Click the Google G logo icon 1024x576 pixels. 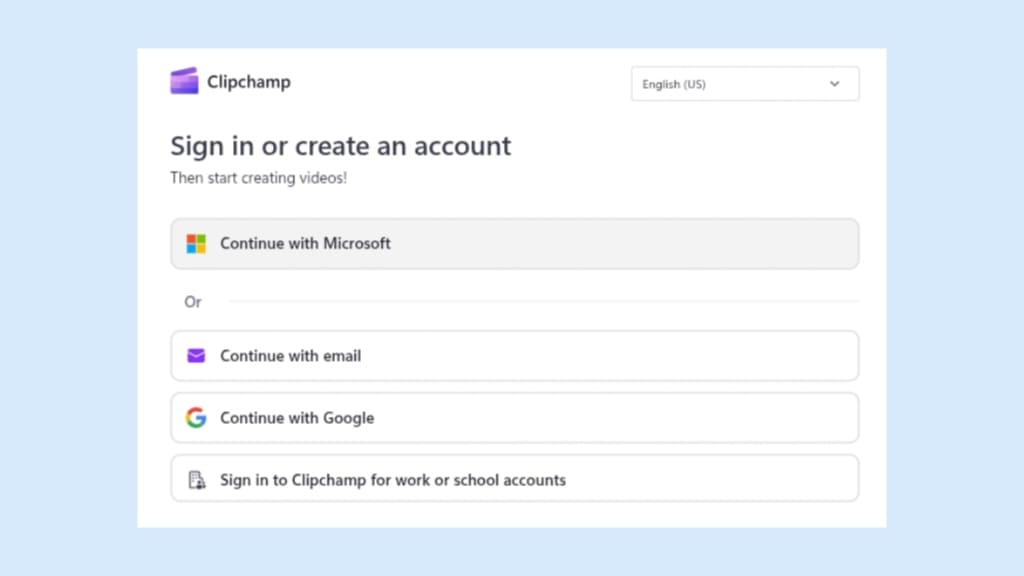(x=196, y=418)
